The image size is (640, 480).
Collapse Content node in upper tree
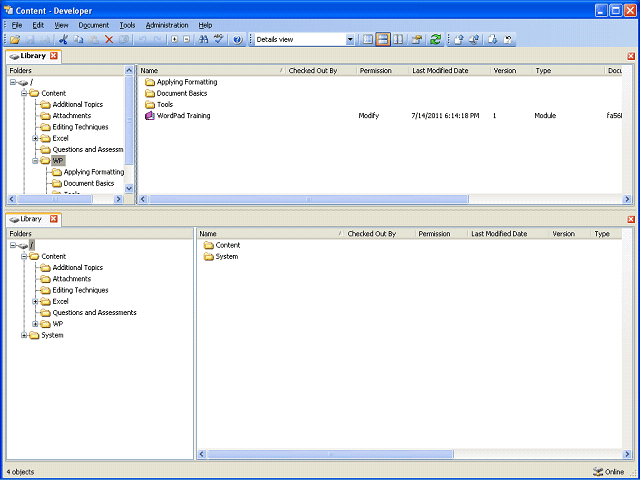[24, 93]
